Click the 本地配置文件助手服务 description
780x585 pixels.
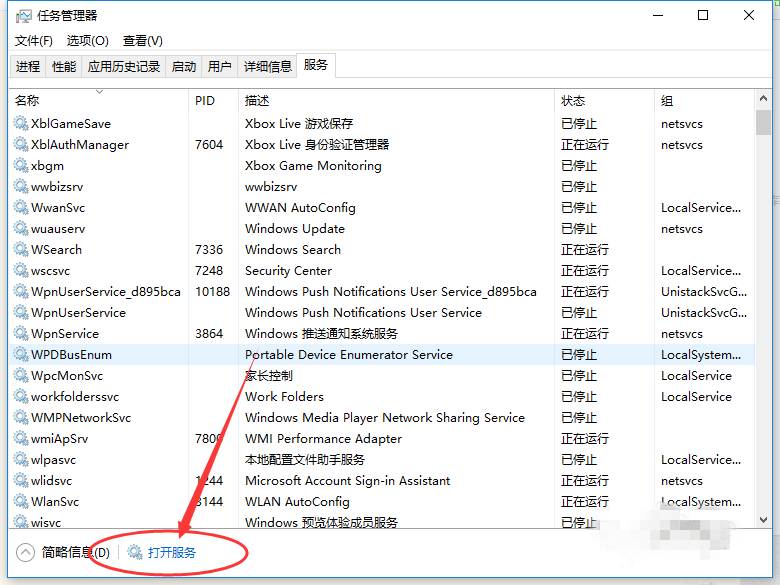[304, 459]
